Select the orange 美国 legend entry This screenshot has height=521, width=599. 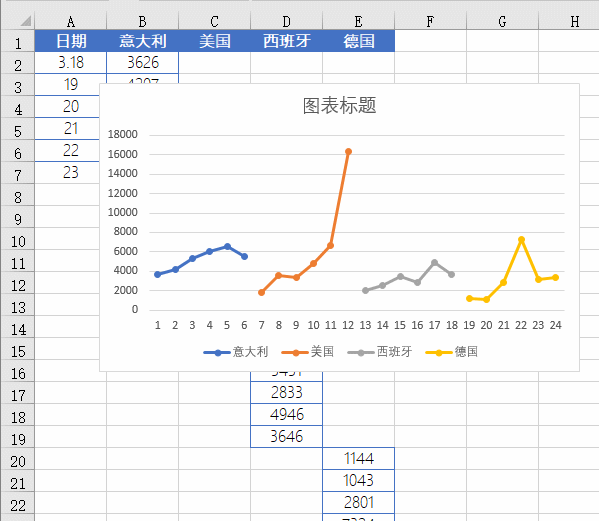click(308, 352)
